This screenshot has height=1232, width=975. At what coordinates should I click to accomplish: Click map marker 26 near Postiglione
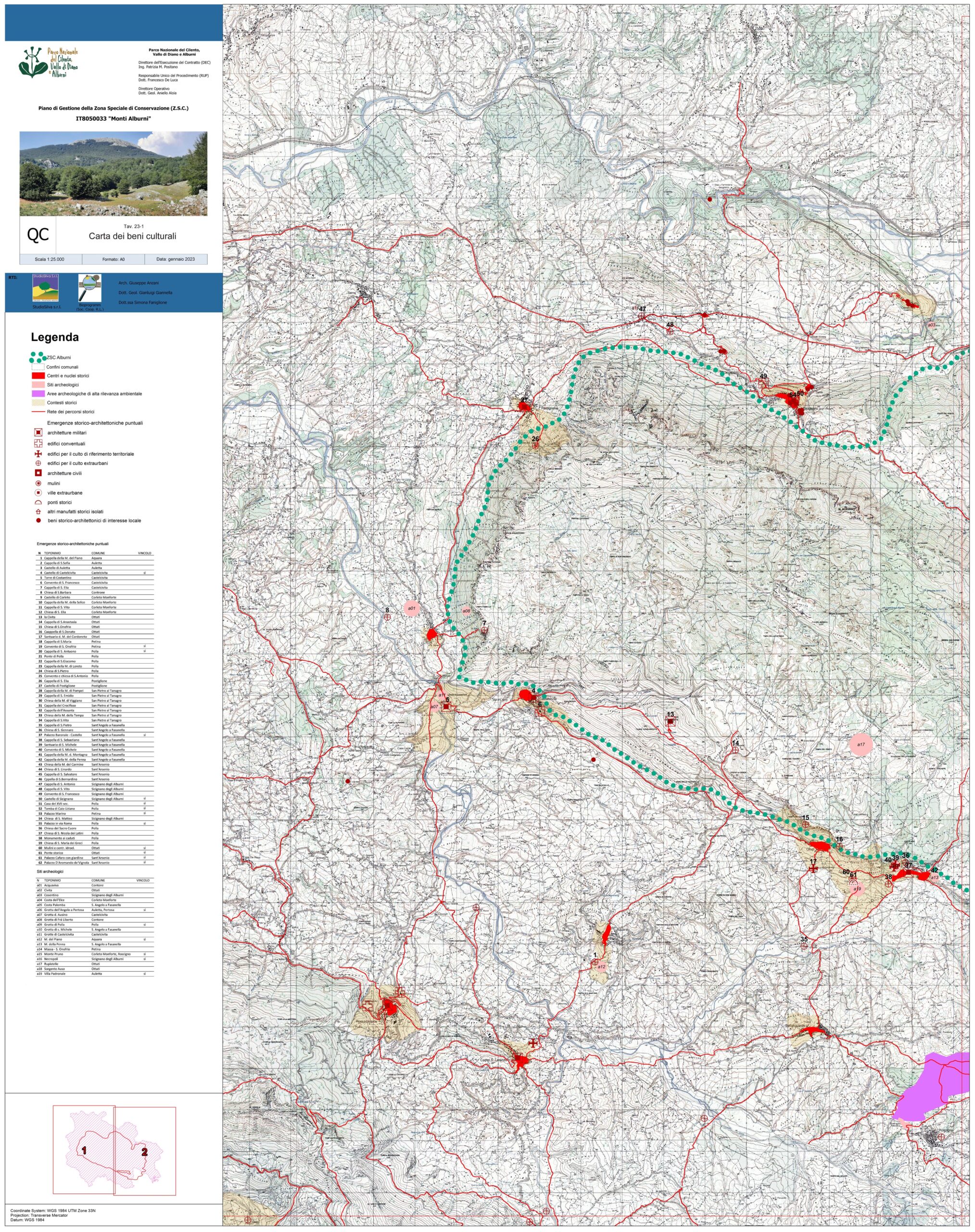535,445
